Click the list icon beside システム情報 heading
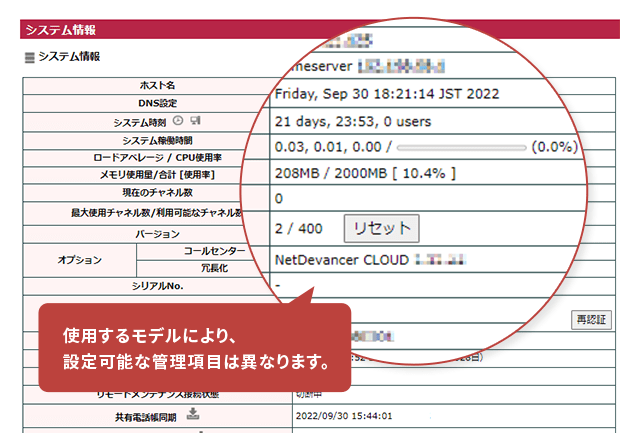 (x=29, y=58)
